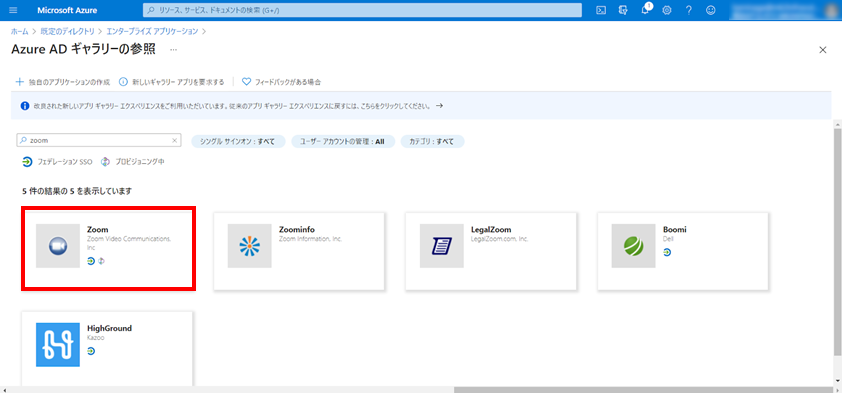Open the ユーザー アカウントの管理 filter
The height and width of the screenshot is (393, 842).
point(343,141)
